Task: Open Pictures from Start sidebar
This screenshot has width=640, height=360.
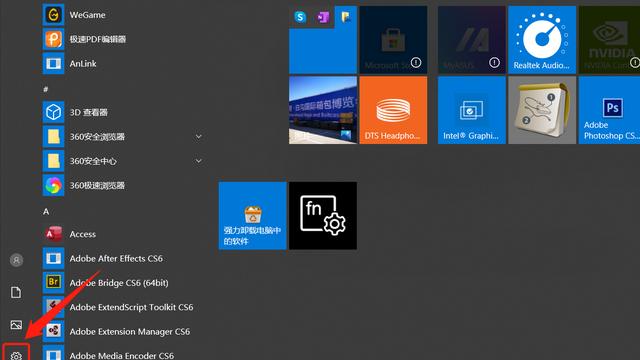Action: pyautogui.click(x=16, y=325)
